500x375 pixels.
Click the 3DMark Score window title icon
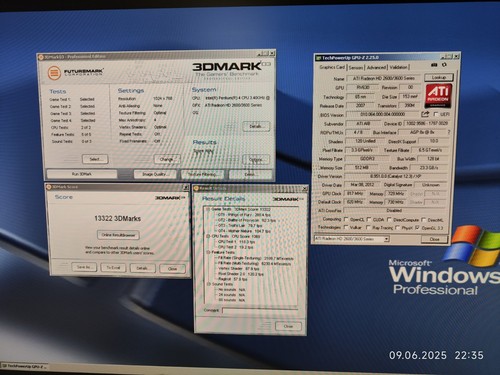pos(49,187)
